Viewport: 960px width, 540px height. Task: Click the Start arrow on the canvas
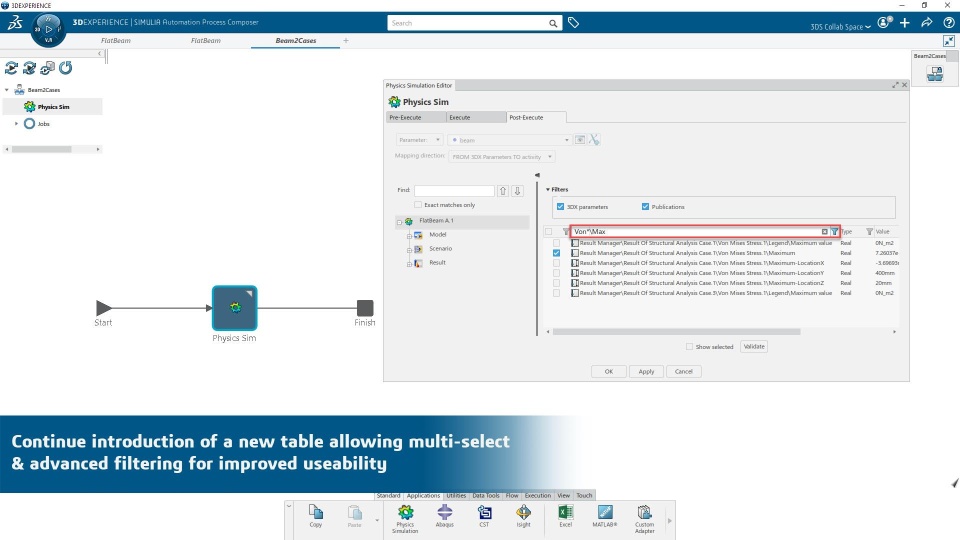pos(103,308)
